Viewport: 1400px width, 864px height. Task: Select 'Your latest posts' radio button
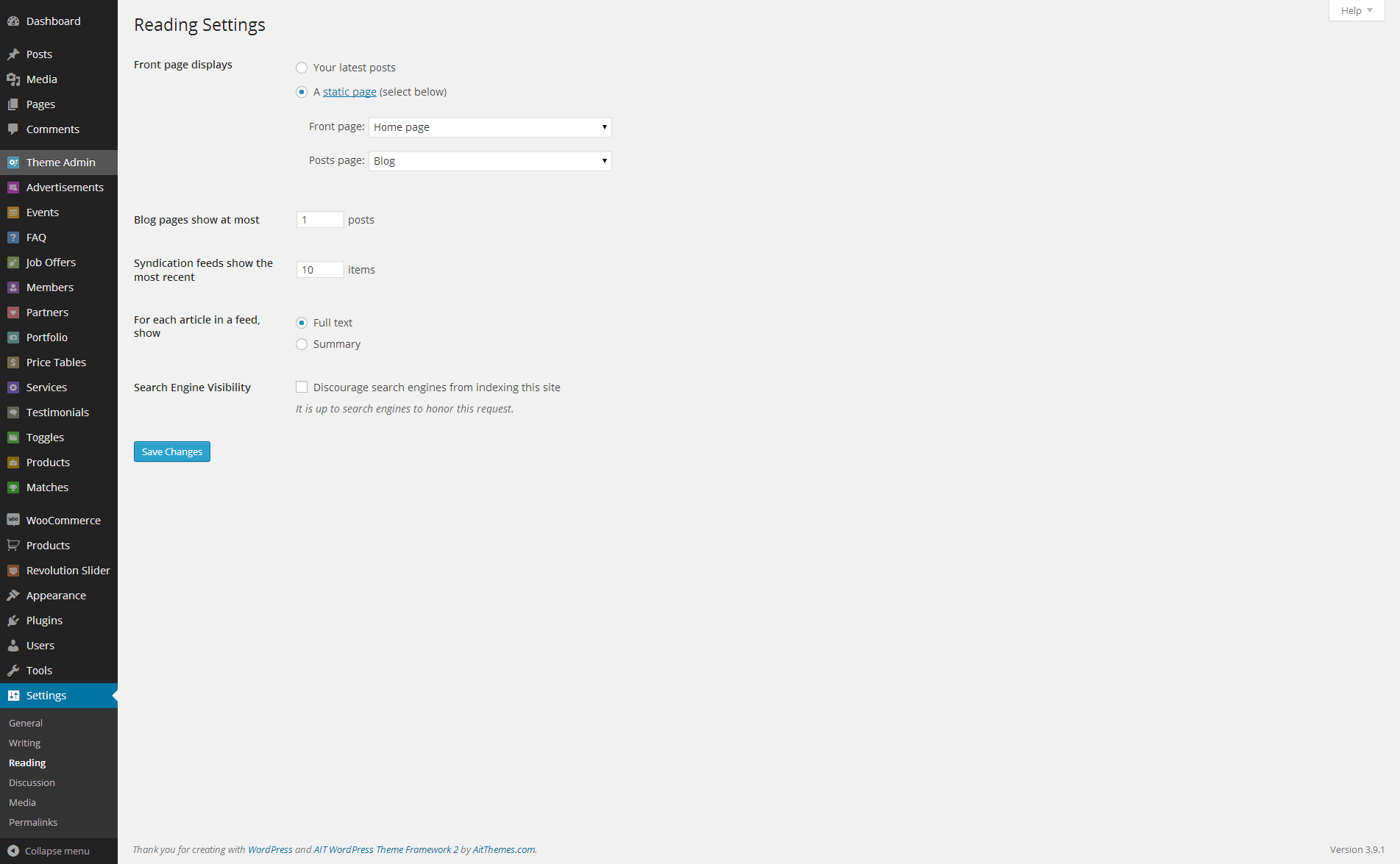(302, 68)
